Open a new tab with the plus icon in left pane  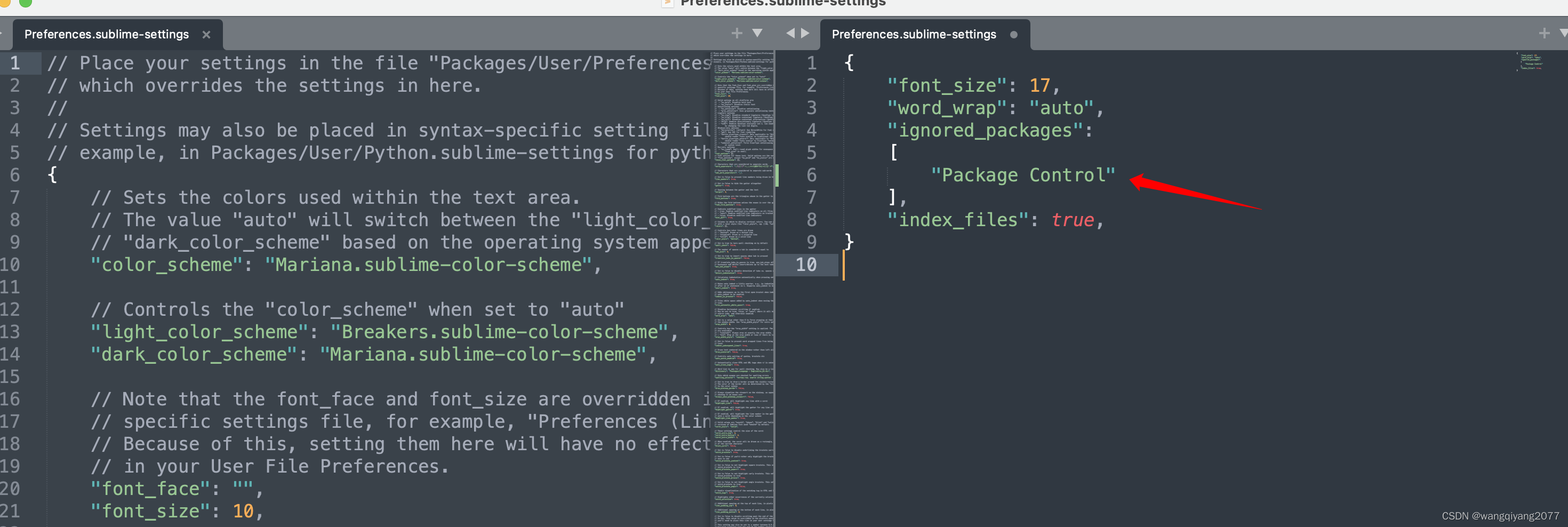tap(736, 33)
